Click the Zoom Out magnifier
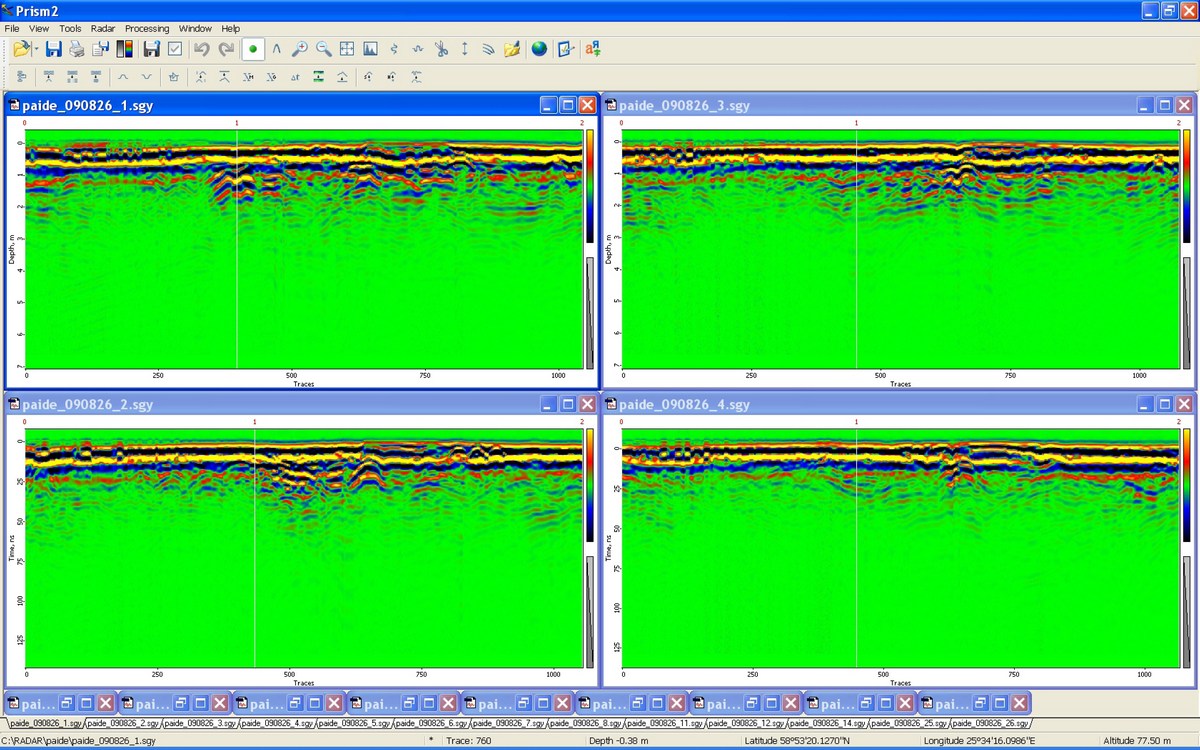Viewport: 1200px width, 750px height. coord(323,49)
